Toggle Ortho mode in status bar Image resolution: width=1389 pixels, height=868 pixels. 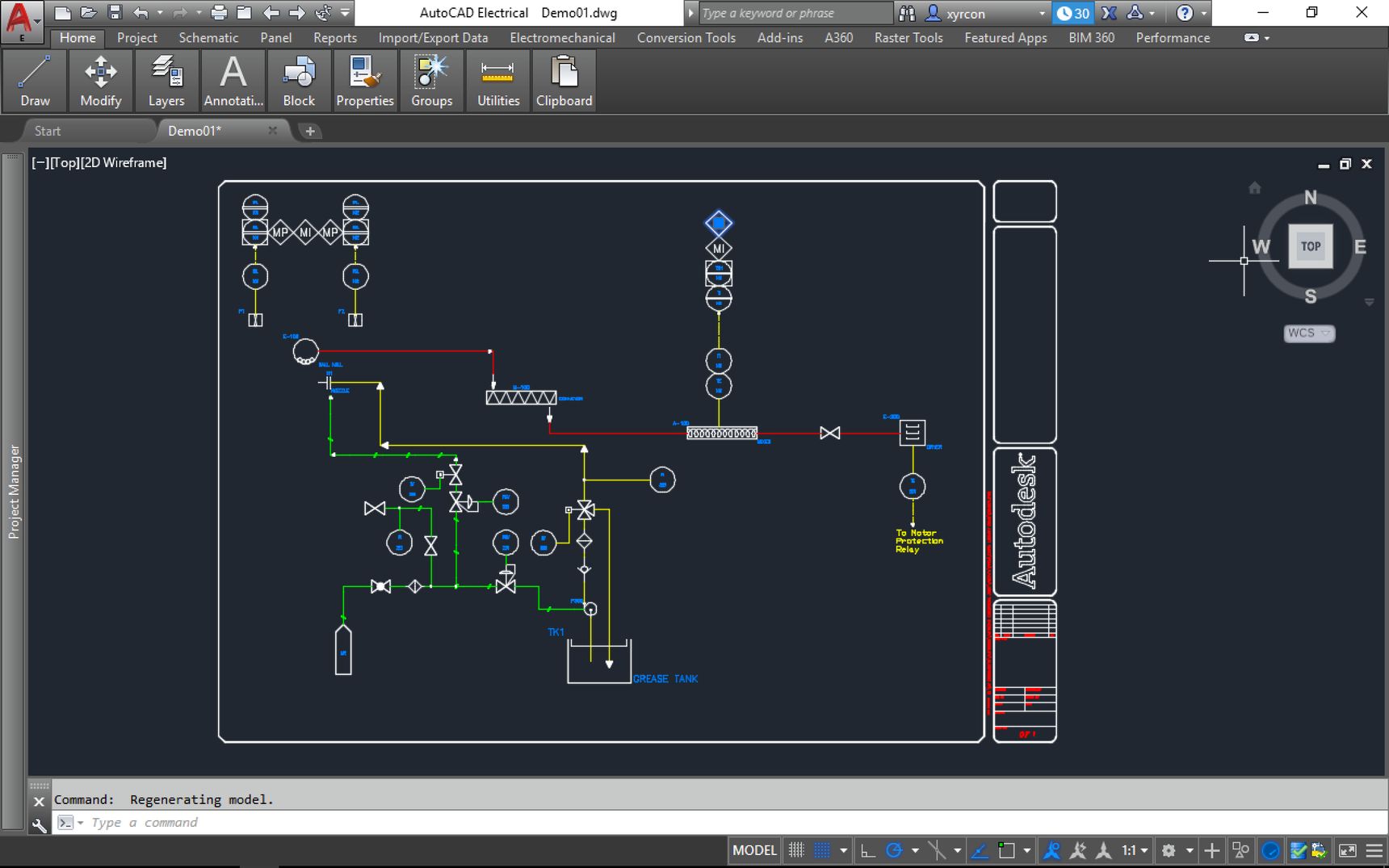point(868,850)
